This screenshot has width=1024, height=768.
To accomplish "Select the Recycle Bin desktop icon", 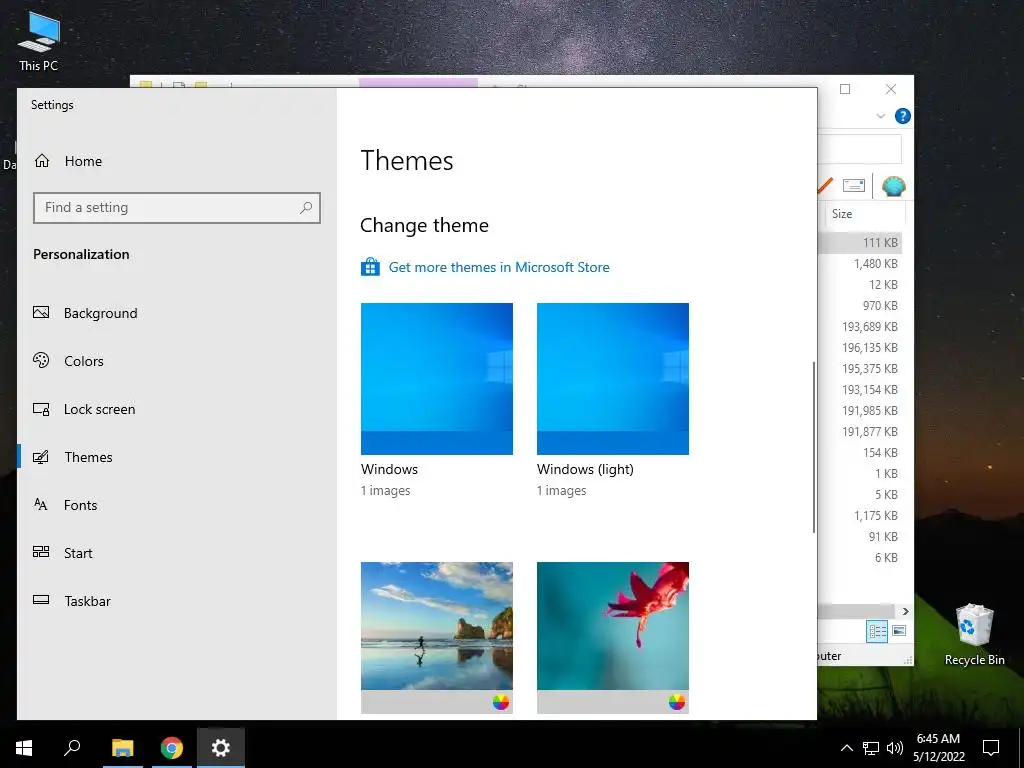I will pyautogui.click(x=974, y=633).
